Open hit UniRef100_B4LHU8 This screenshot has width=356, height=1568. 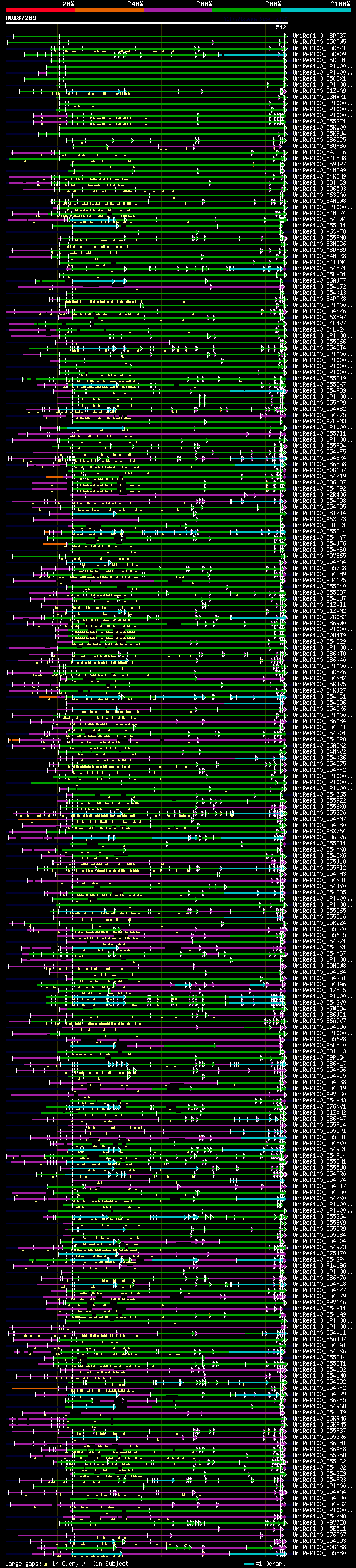319,159
